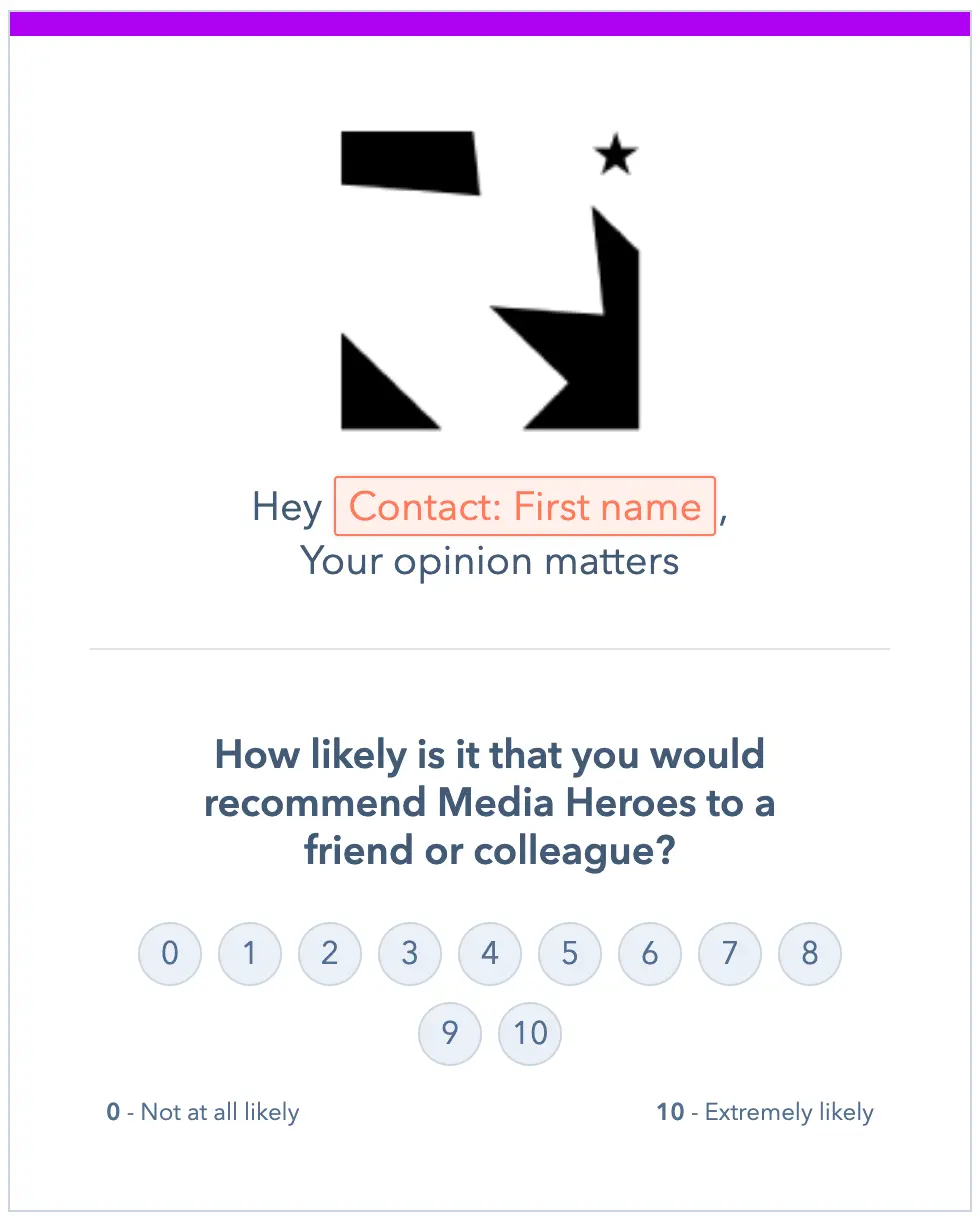Select rating 7 circle
The image size is (980, 1218).
point(730,953)
